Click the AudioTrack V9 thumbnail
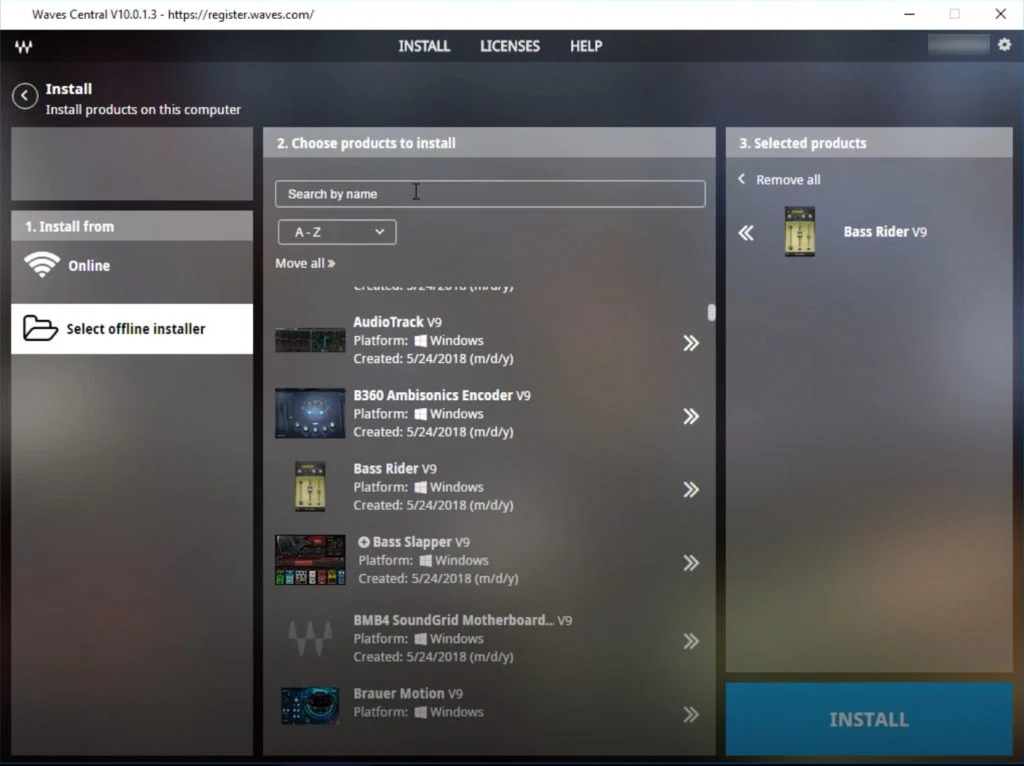This screenshot has width=1024, height=766. point(310,340)
